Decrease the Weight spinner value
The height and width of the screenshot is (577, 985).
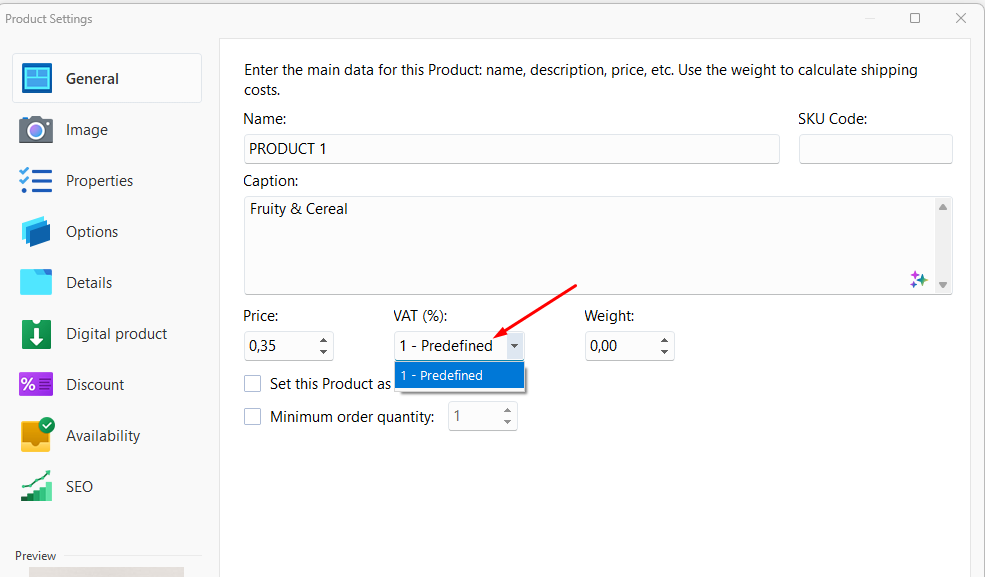click(665, 352)
